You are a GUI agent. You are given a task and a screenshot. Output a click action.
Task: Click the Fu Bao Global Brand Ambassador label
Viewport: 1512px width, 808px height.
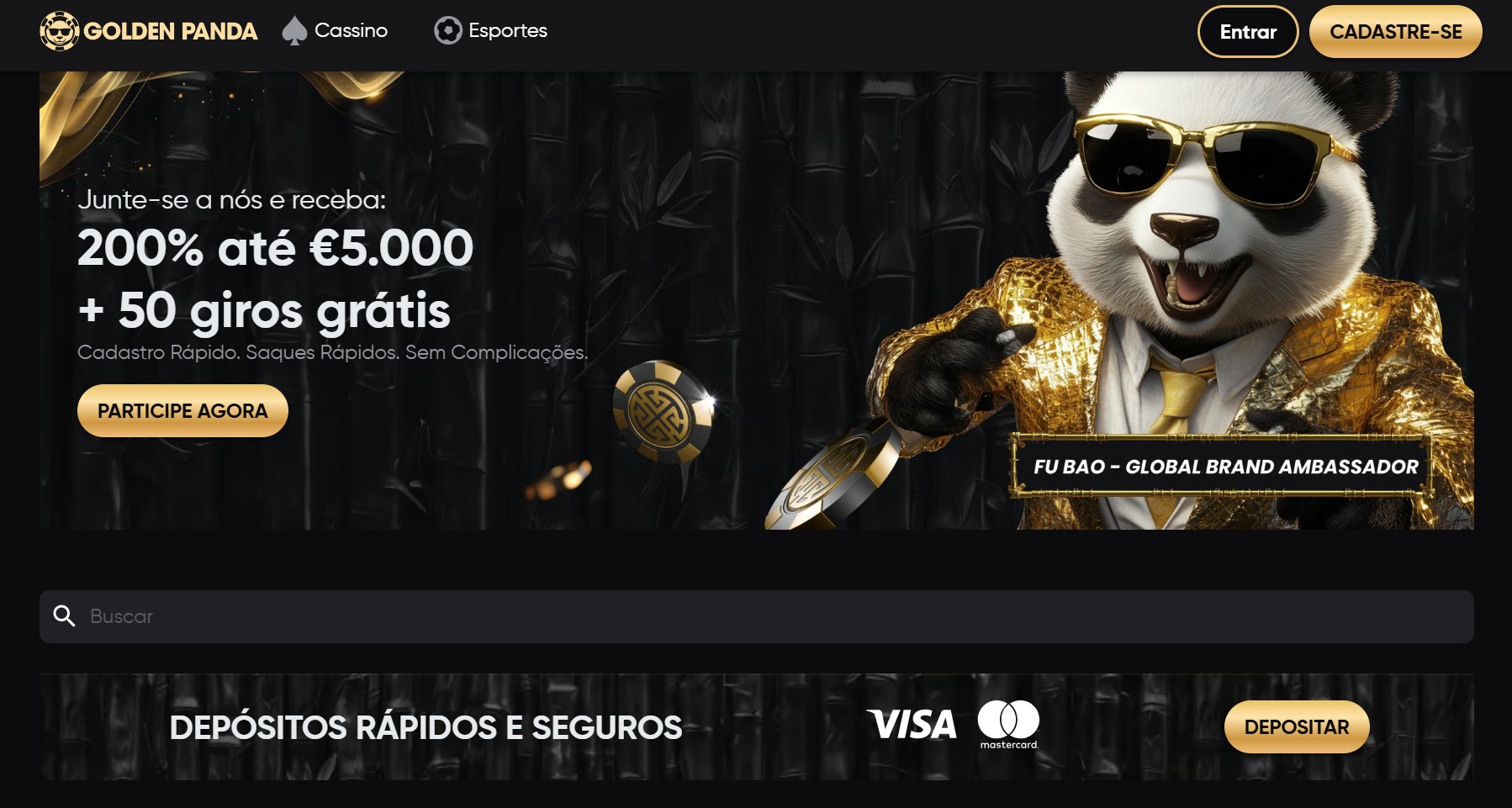pyautogui.click(x=1225, y=467)
